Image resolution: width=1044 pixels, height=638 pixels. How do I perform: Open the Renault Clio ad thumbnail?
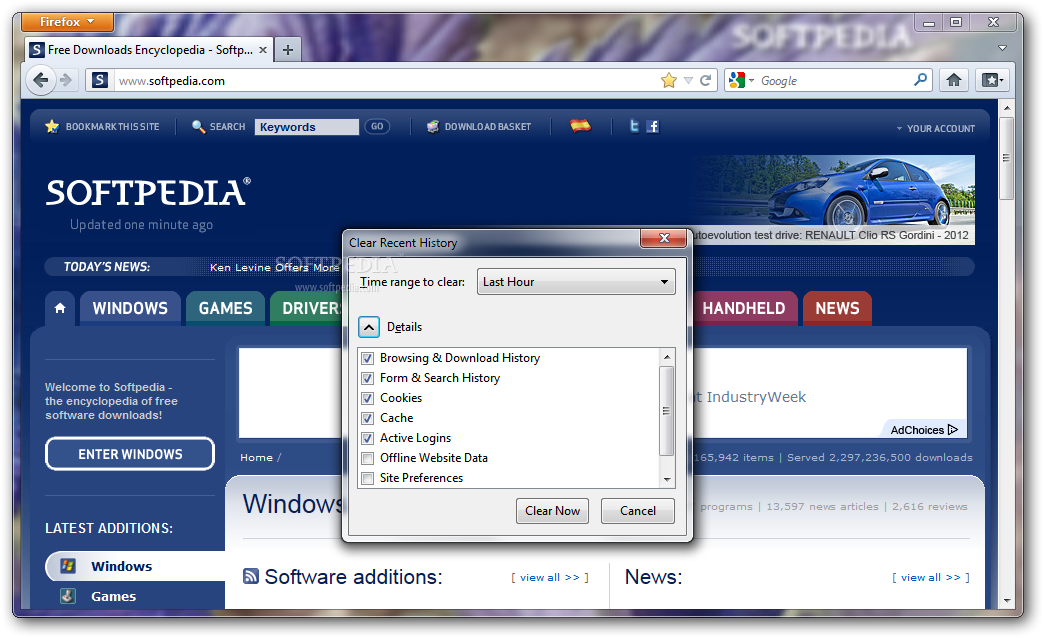pyautogui.click(x=834, y=200)
